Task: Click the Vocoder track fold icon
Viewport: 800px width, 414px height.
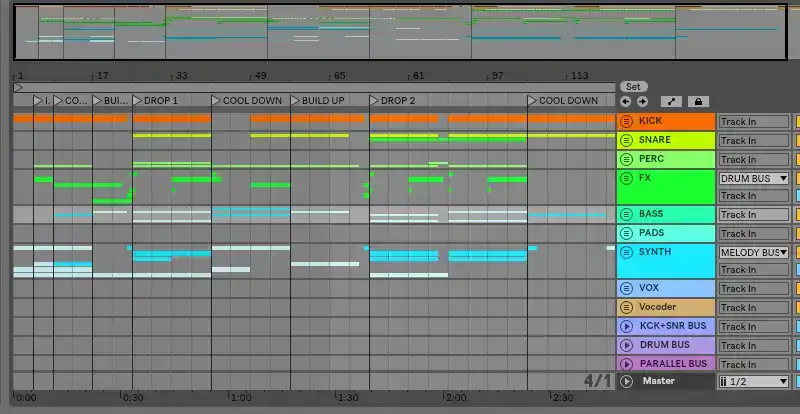Action: [627, 307]
